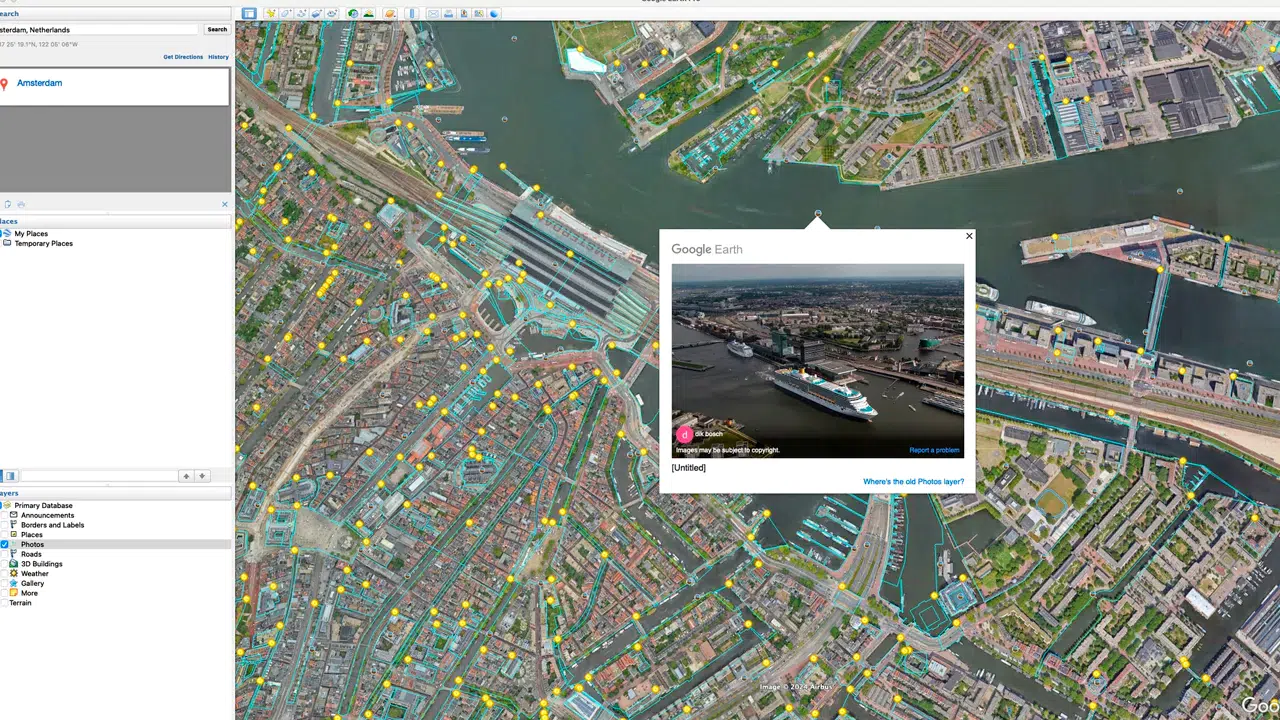Image resolution: width=1280 pixels, height=720 pixels.
Task: Enable the Terrain layer checkbox
Action: point(4,603)
